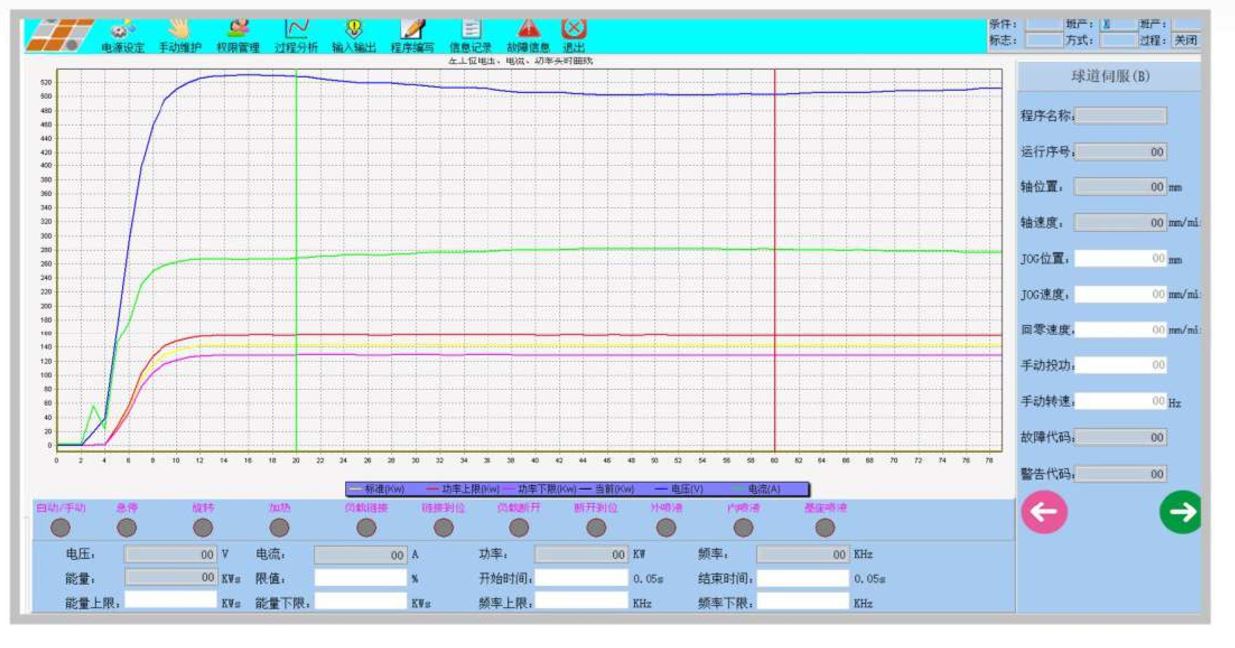Toggle the 自动/手动 indicator
Image resolution: width=1235 pixels, height=648 pixels.
click(x=60, y=527)
